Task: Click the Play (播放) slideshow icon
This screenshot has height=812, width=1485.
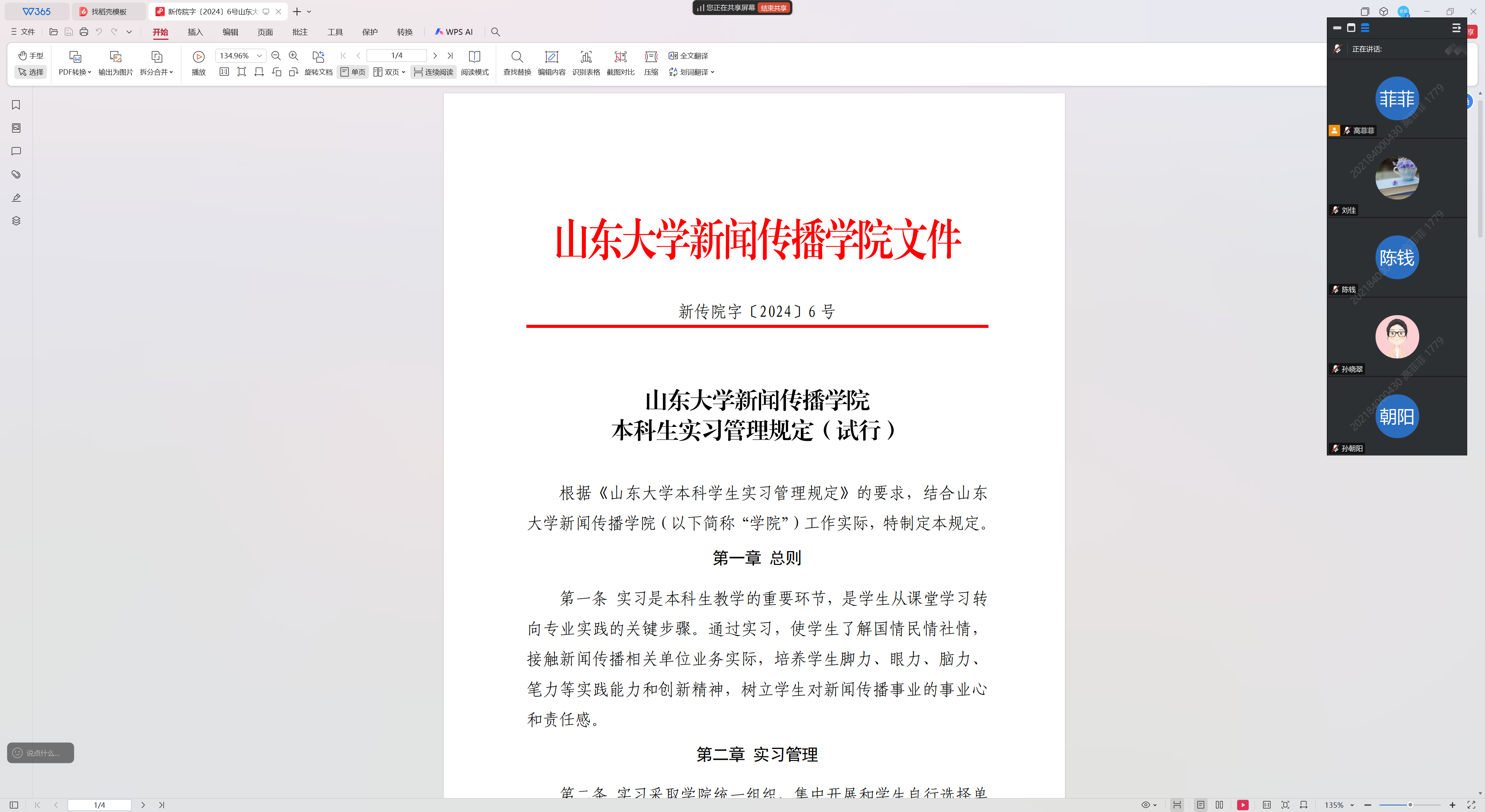Action: pos(198,56)
